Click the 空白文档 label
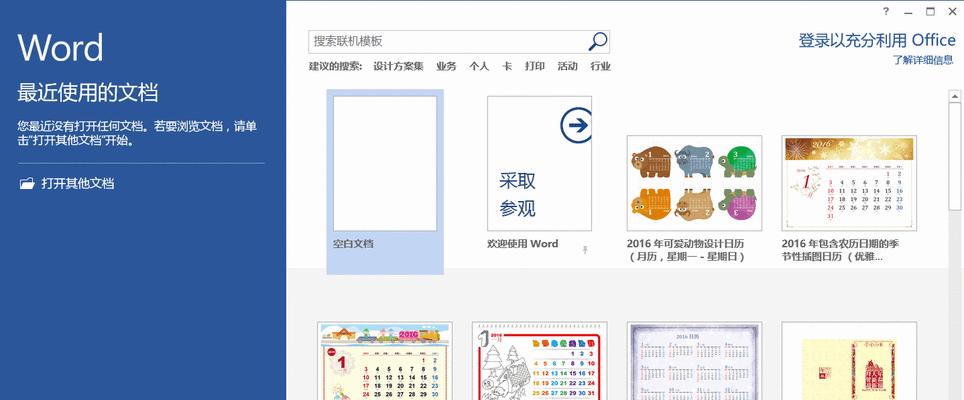Viewport: 964px width, 400px height. (x=353, y=243)
